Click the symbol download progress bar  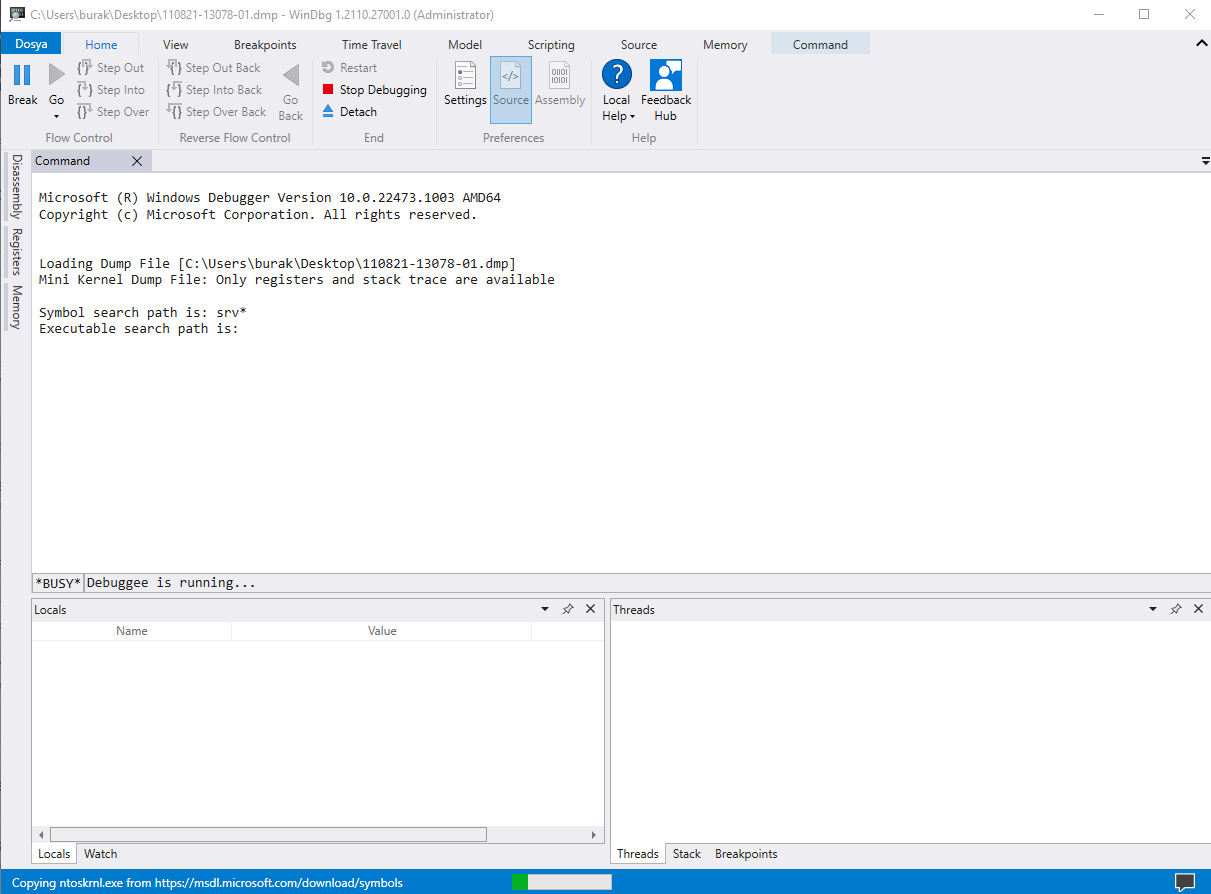(x=562, y=882)
